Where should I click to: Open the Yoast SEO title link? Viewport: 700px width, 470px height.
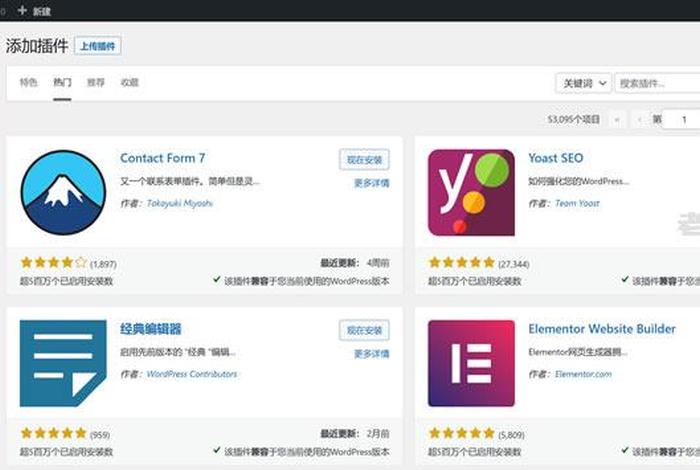[x=556, y=158]
